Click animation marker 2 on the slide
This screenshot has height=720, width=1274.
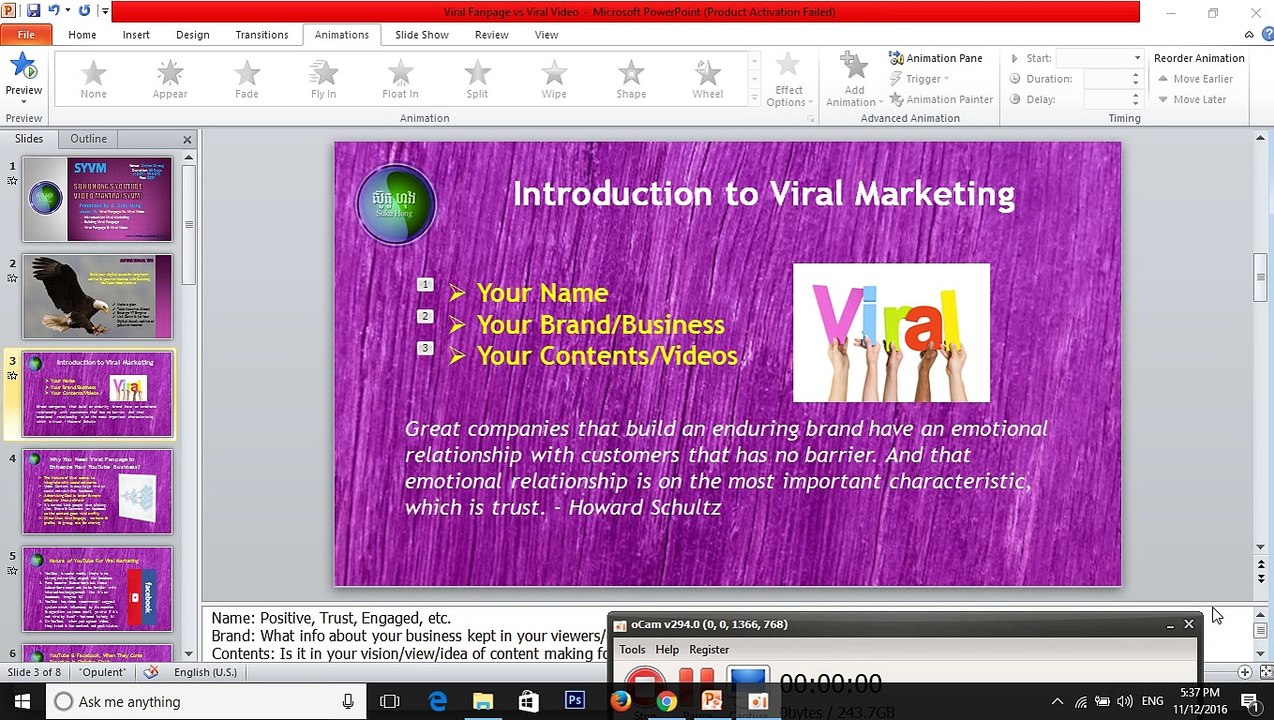(x=425, y=316)
